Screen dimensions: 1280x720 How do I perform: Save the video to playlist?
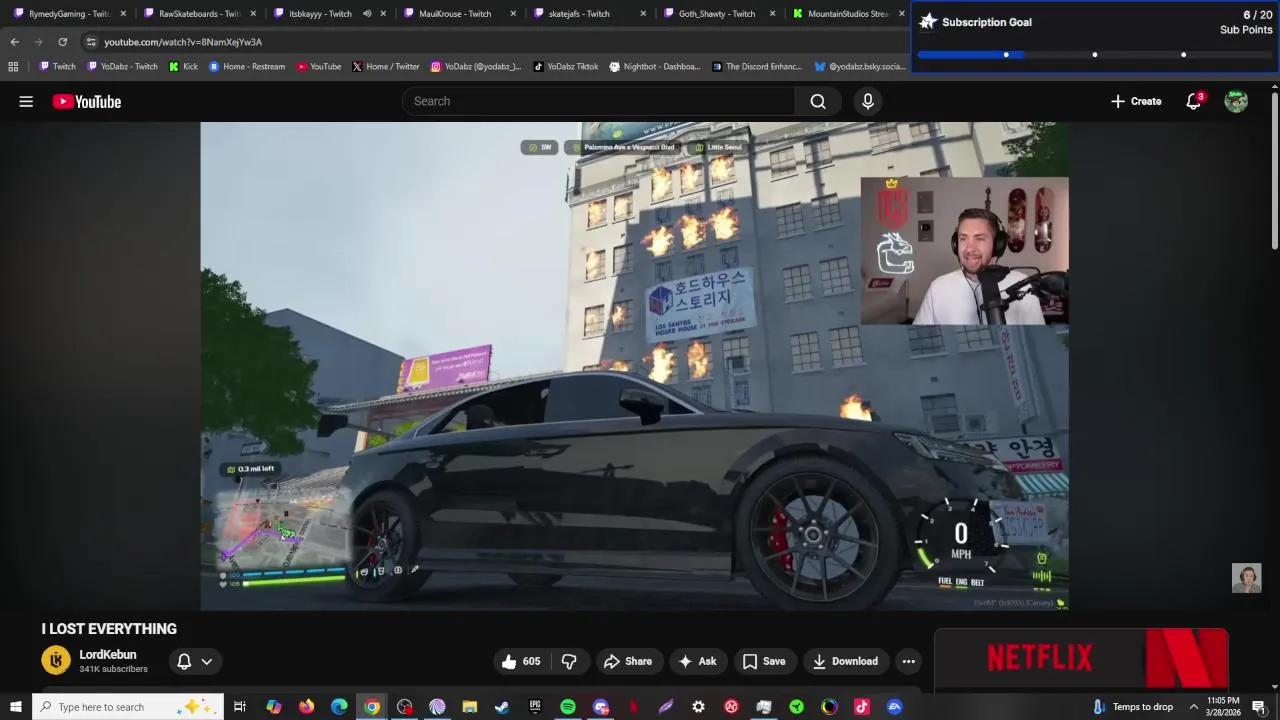[764, 661]
